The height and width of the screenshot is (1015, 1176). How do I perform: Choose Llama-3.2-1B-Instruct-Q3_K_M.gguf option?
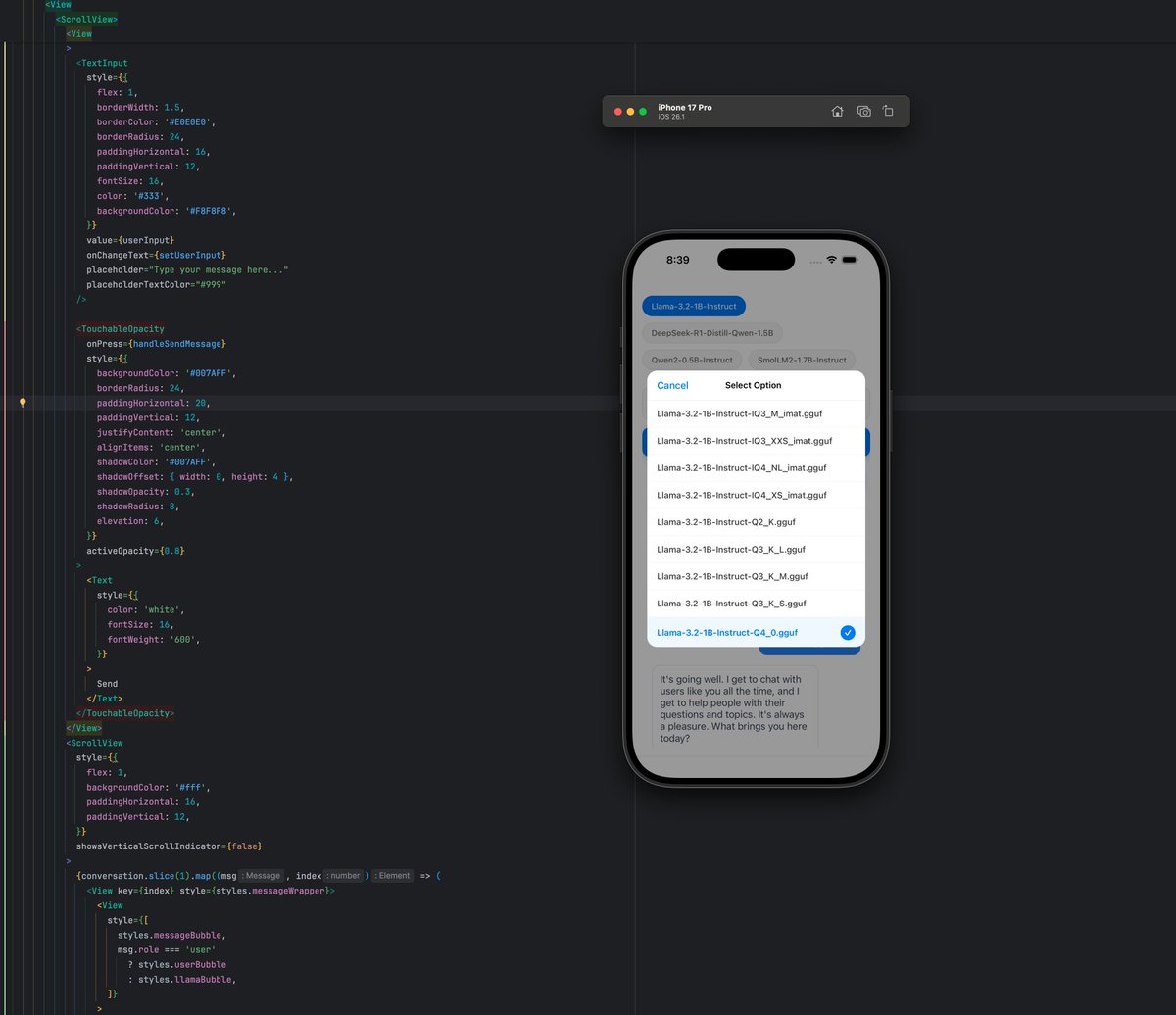pyautogui.click(x=756, y=576)
